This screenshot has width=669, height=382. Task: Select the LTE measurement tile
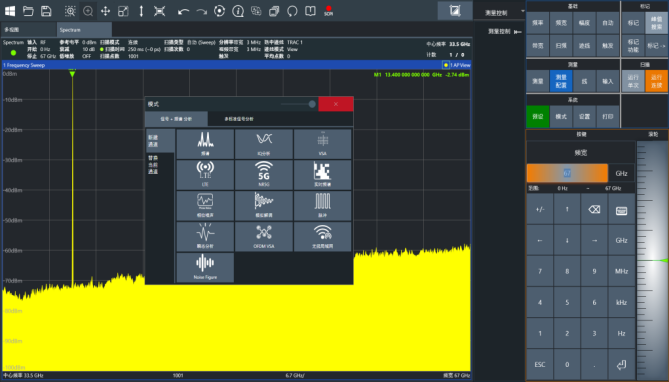click(x=205, y=175)
